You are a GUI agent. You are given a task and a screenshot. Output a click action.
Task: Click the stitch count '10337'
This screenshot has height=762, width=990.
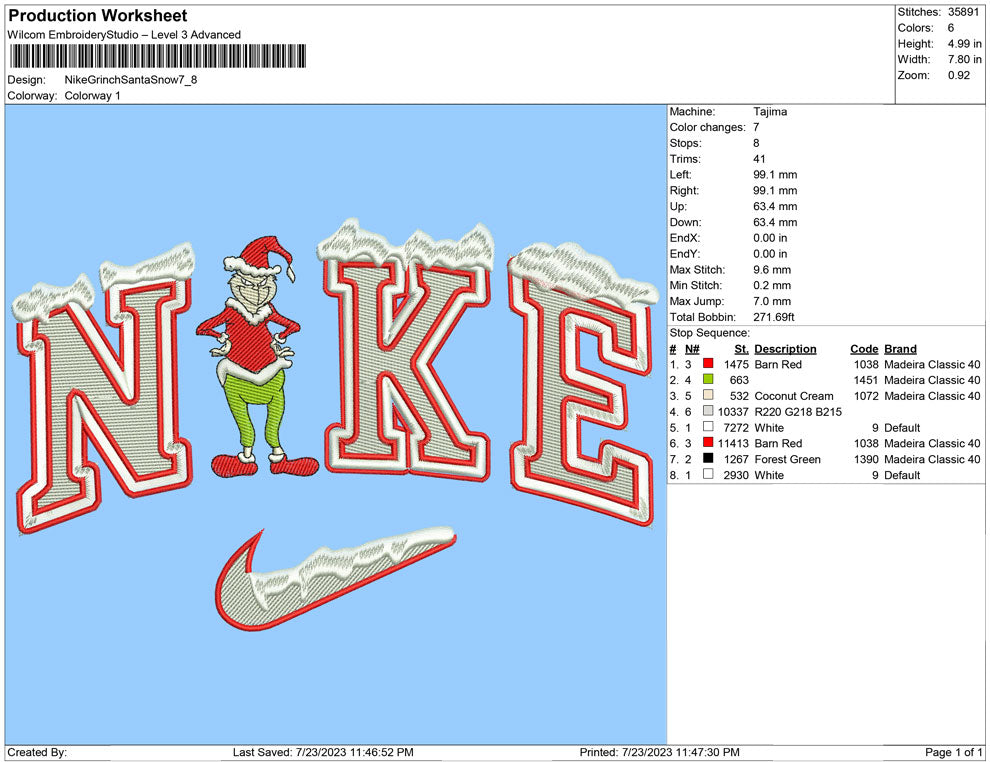click(733, 412)
